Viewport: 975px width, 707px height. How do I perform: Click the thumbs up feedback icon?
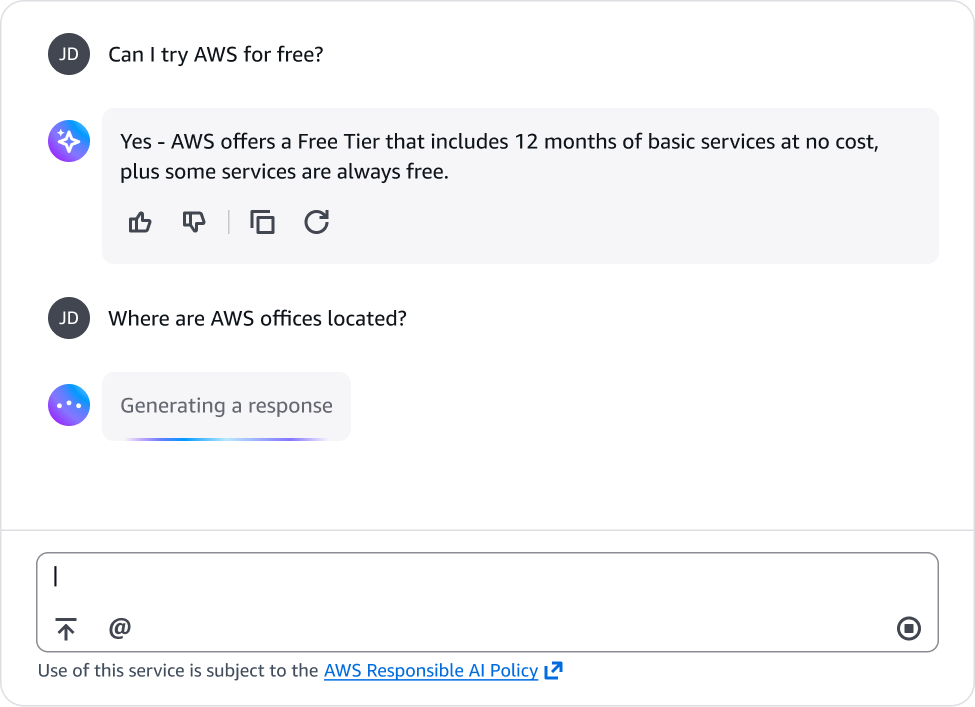point(140,222)
